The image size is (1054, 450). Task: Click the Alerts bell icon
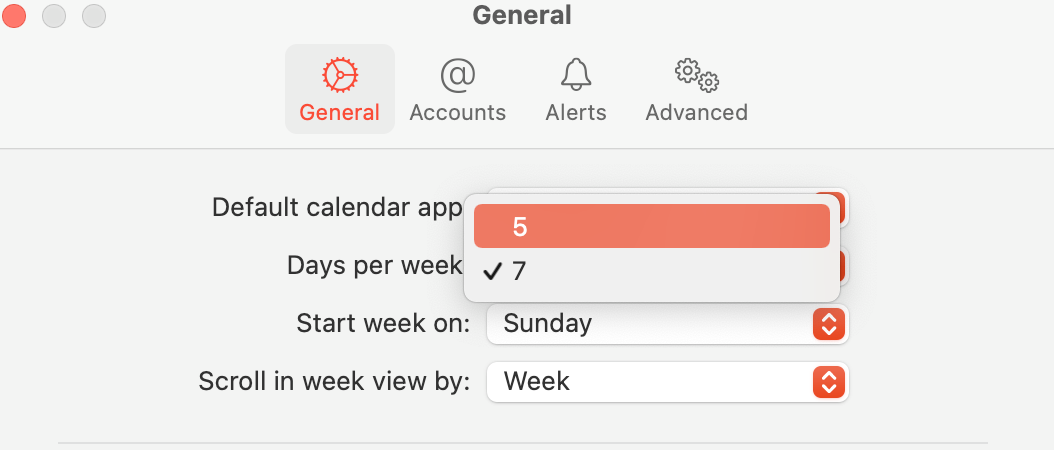point(576,75)
